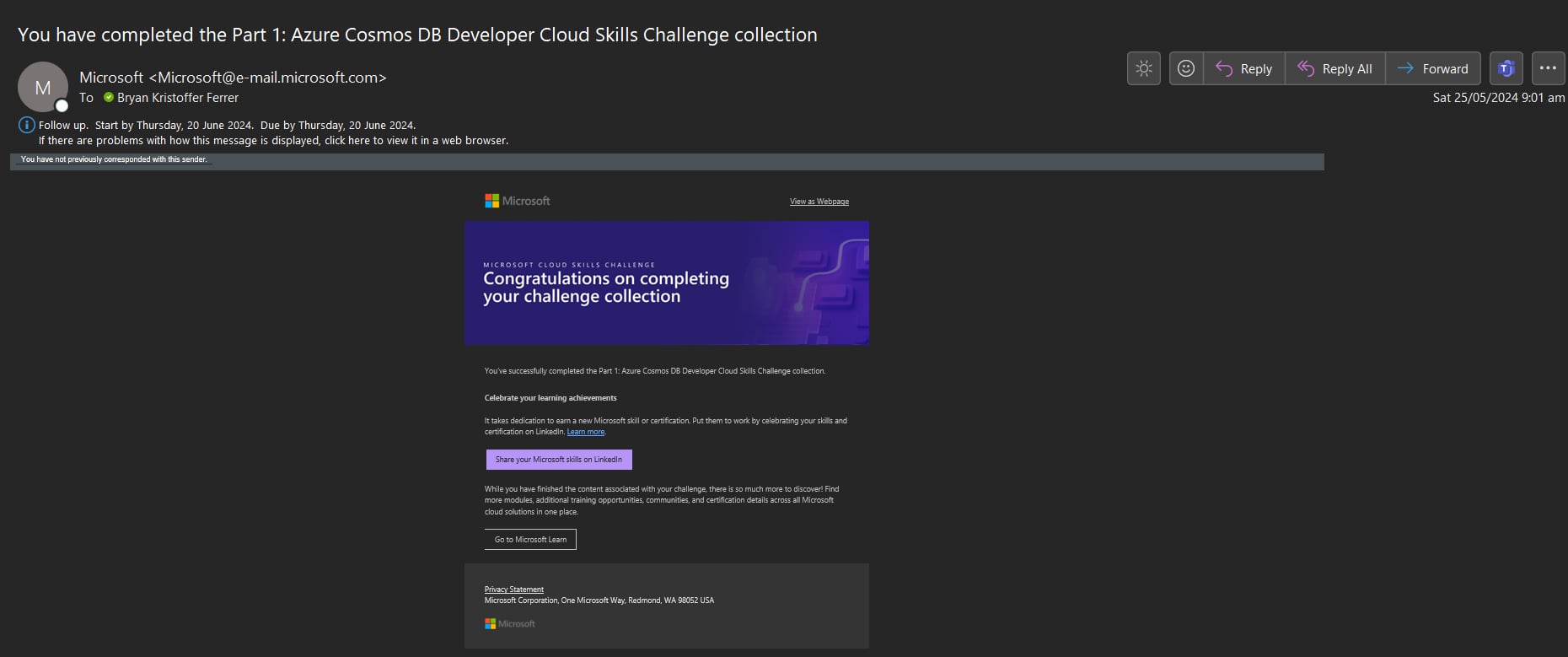
Task: Select the received date Sat 25/05/2024 9:01 am
Action: [x=1499, y=98]
